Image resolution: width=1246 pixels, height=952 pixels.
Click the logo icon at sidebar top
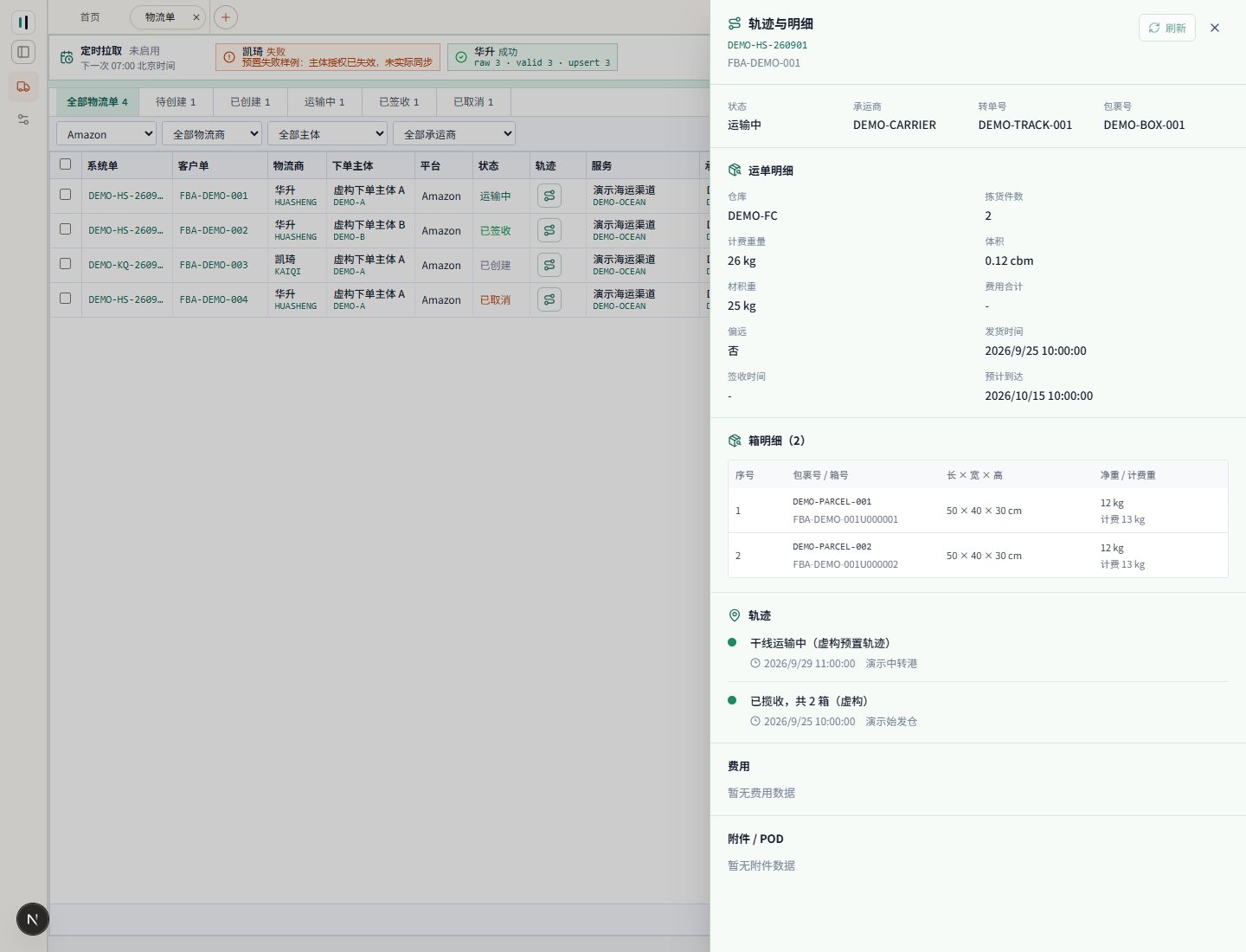pos(23,22)
